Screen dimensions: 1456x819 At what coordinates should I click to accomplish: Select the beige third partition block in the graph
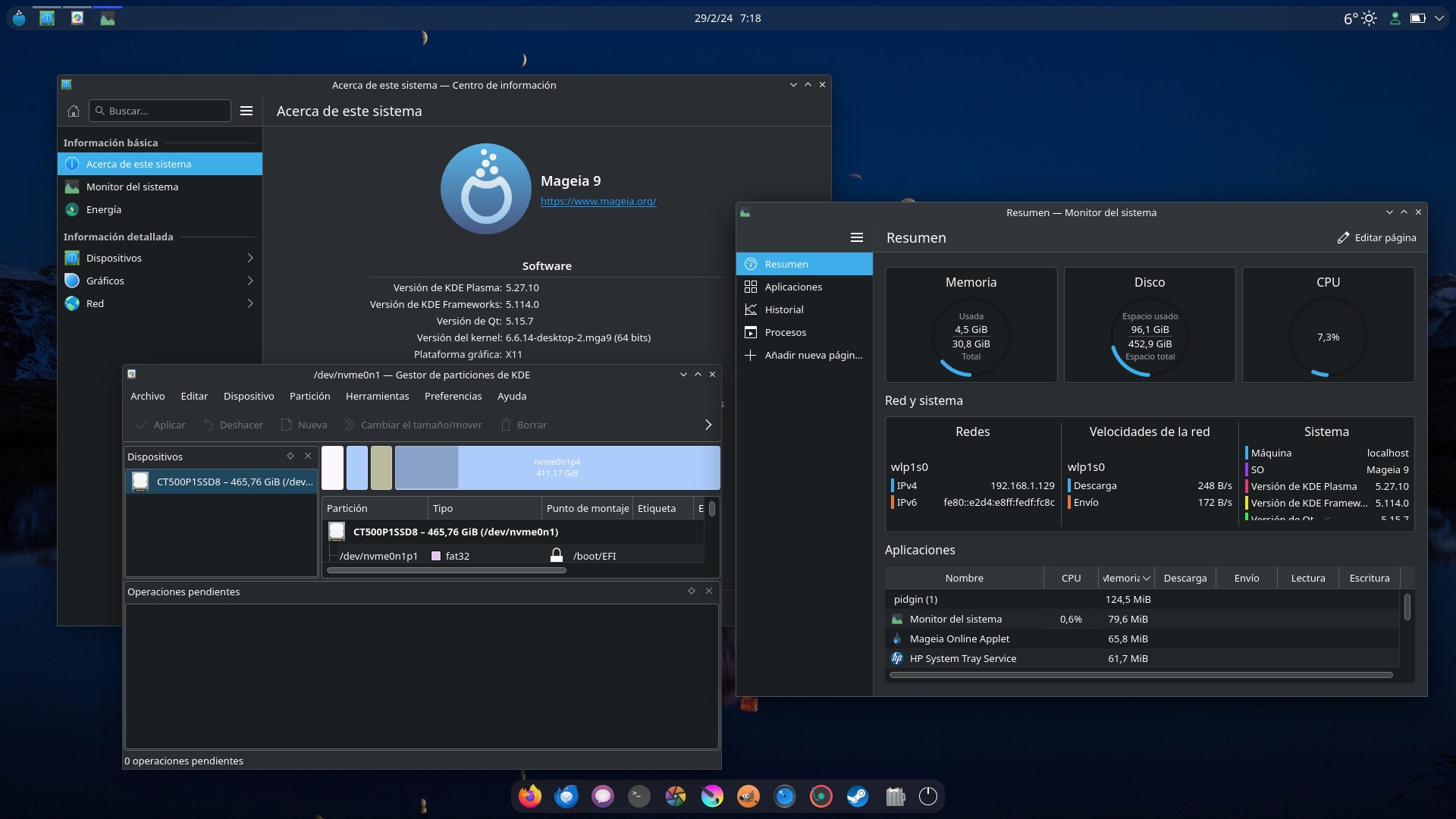(381, 467)
